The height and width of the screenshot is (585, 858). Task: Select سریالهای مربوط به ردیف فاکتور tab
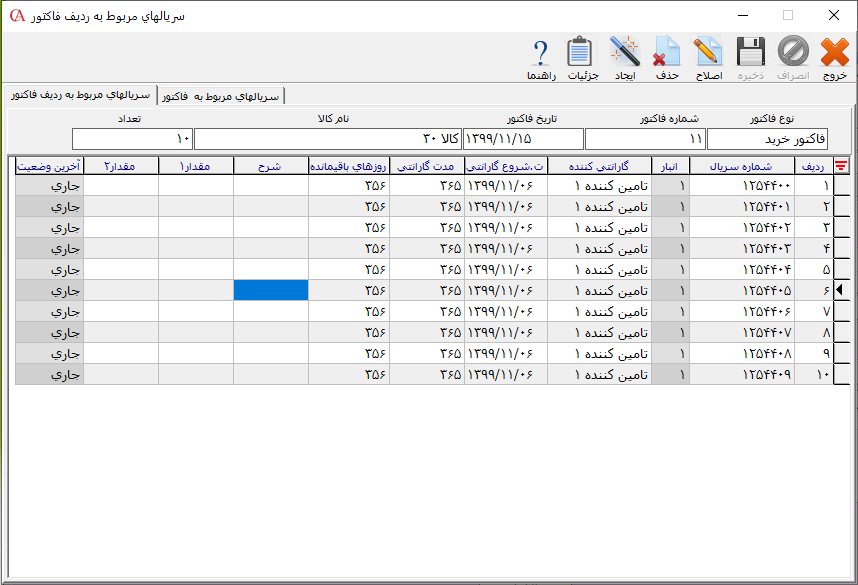[80, 95]
